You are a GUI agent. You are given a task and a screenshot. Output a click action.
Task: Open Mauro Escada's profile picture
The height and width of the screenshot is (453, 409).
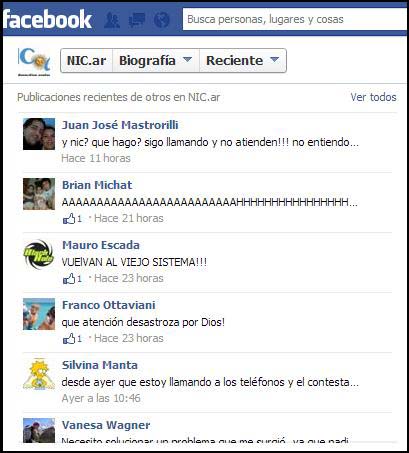[x=39, y=254]
